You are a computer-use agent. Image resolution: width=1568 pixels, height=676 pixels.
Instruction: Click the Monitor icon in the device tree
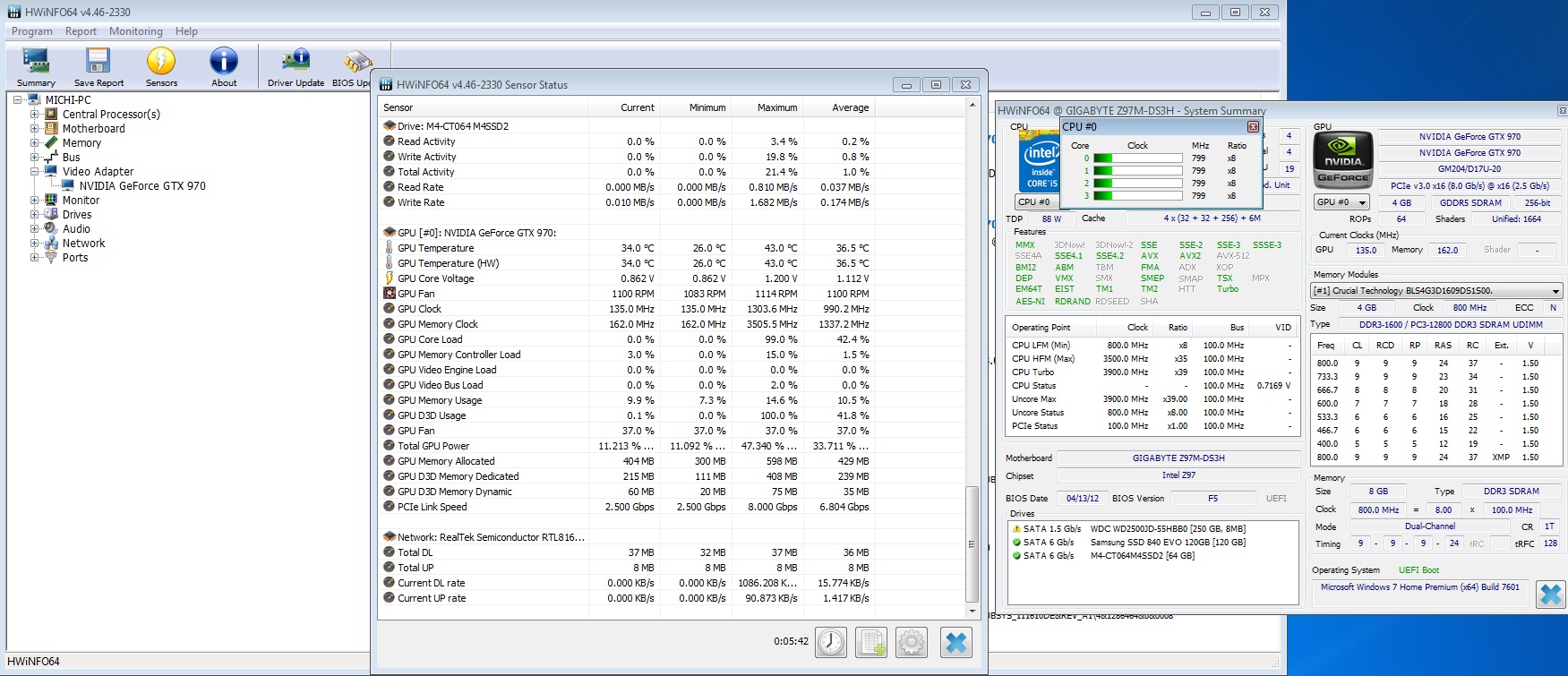pyautogui.click(x=51, y=200)
